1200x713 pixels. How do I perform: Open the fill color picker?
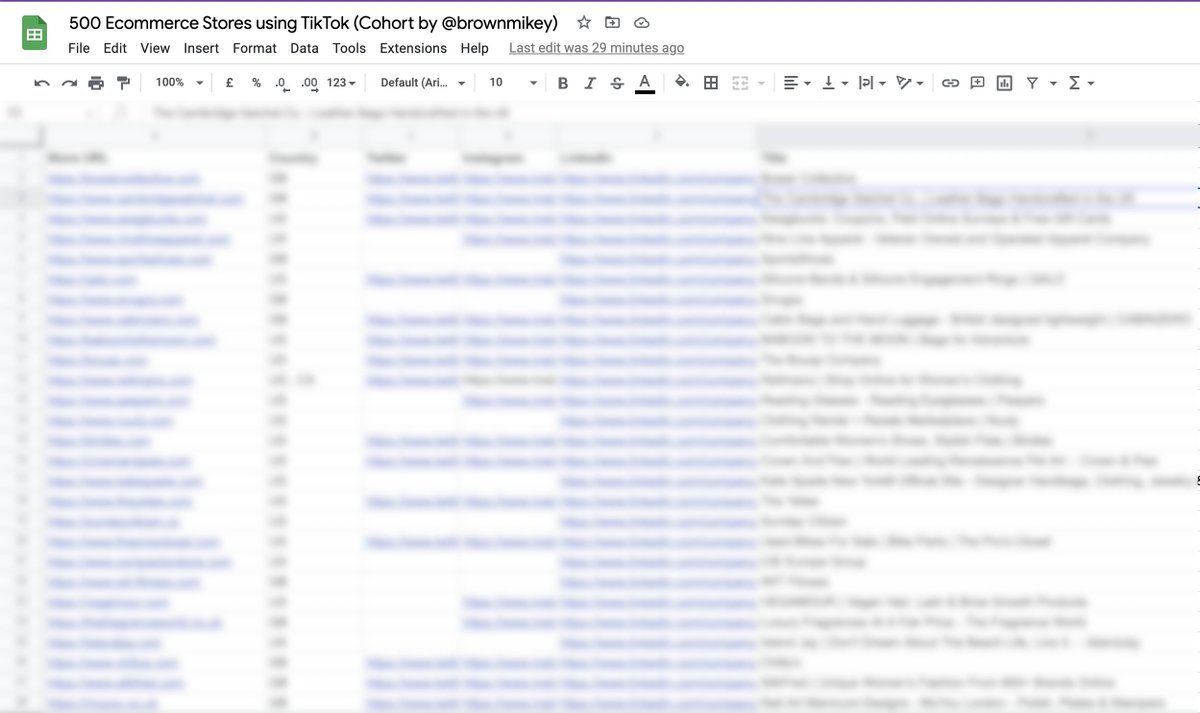click(682, 83)
